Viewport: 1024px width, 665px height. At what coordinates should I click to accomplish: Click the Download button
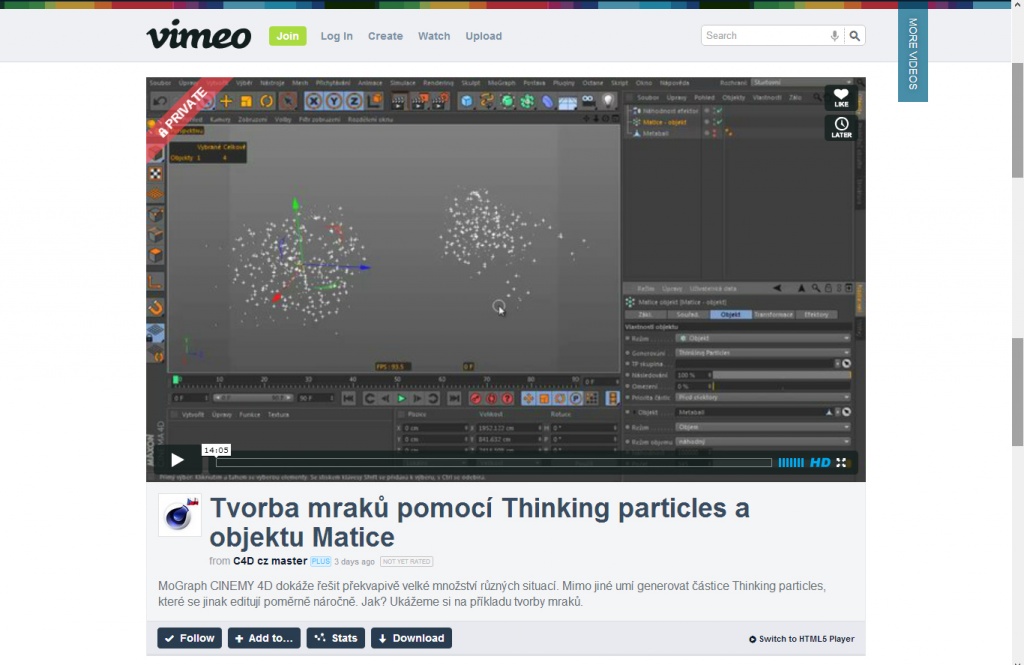pyautogui.click(x=411, y=638)
